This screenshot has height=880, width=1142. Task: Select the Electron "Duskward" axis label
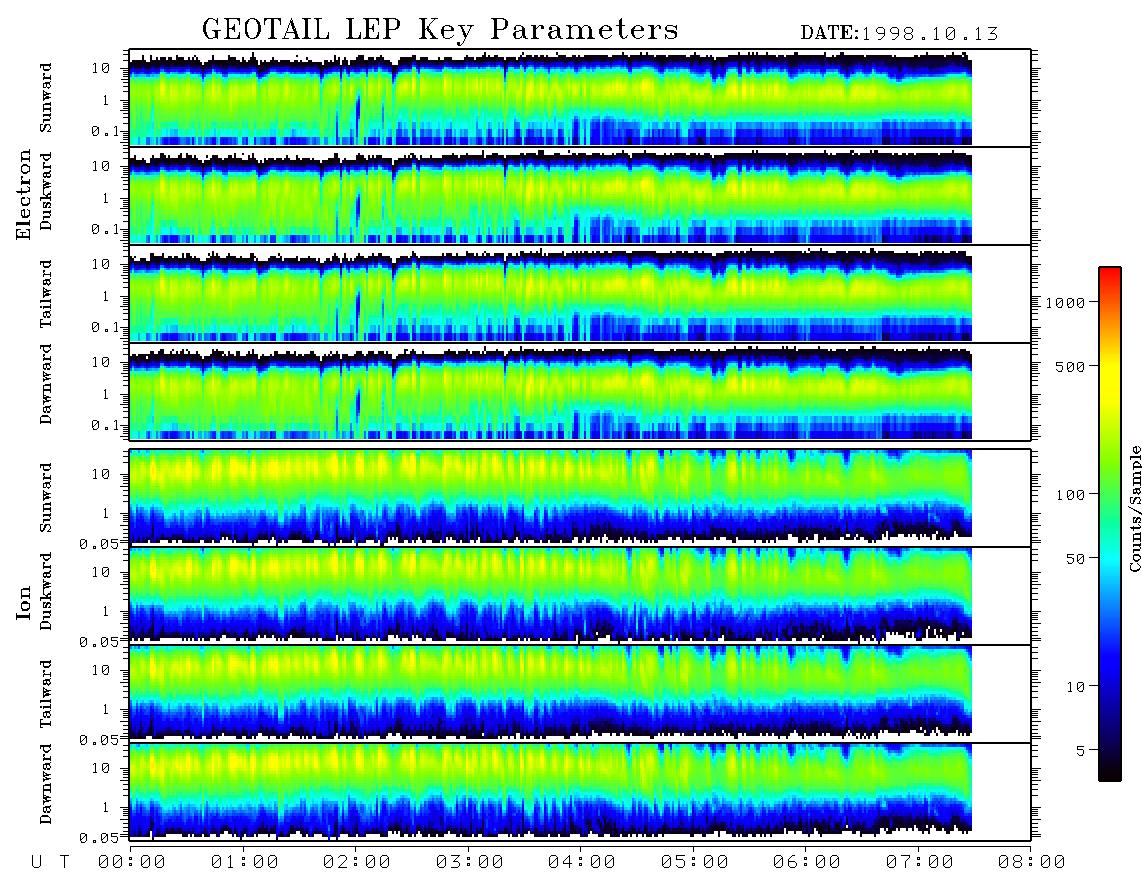click(46, 191)
